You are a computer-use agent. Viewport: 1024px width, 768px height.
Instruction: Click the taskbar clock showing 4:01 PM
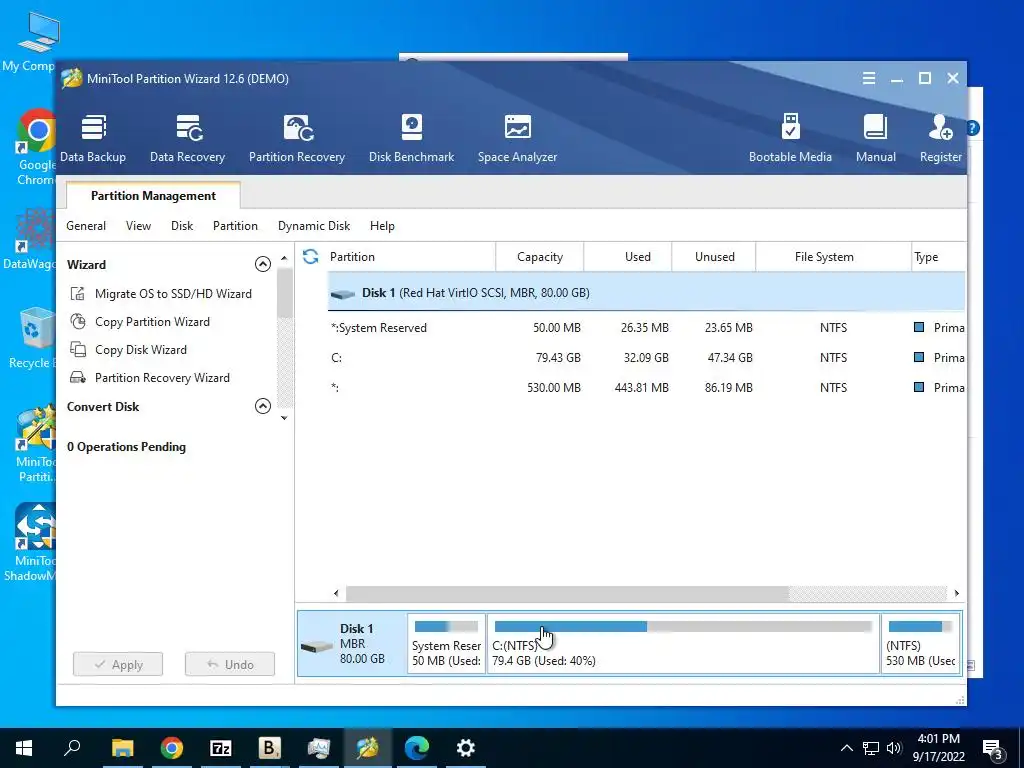(x=938, y=748)
